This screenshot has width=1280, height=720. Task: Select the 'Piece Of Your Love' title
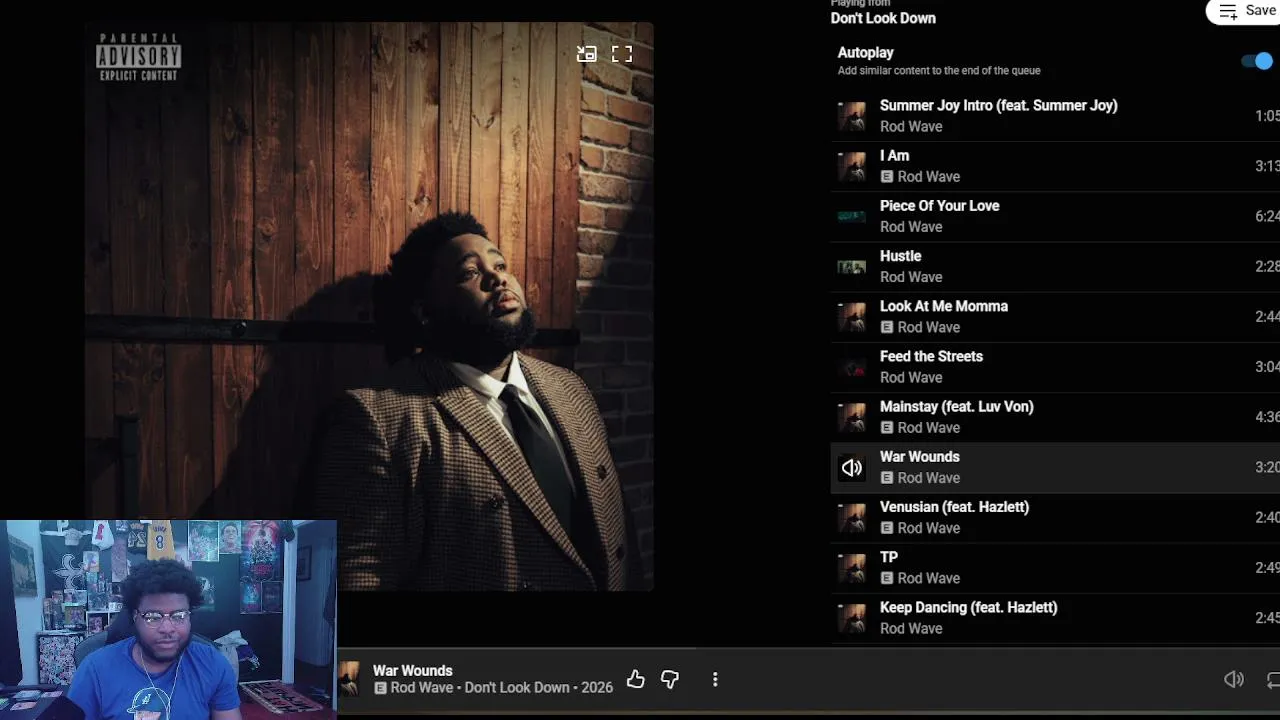click(x=940, y=206)
